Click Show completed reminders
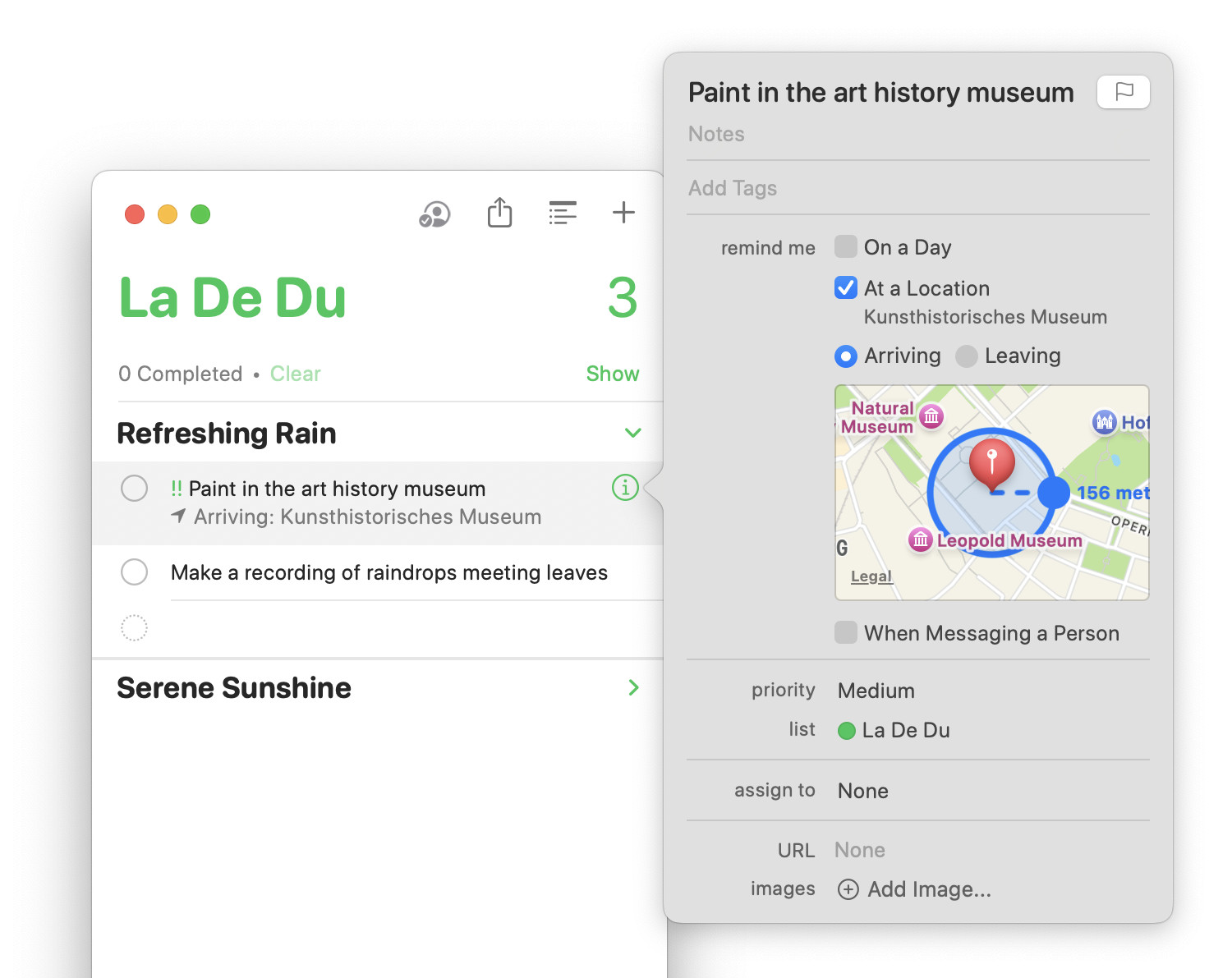Image resolution: width=1232 pixels, height=978 pixels. click(613, 374)
